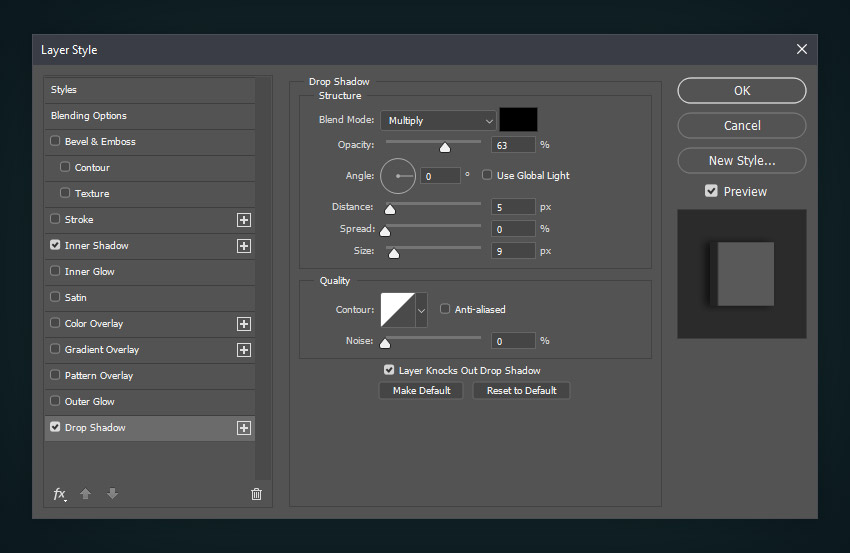Click the Noise value field

pyautogui.click(x=513, y=341)
